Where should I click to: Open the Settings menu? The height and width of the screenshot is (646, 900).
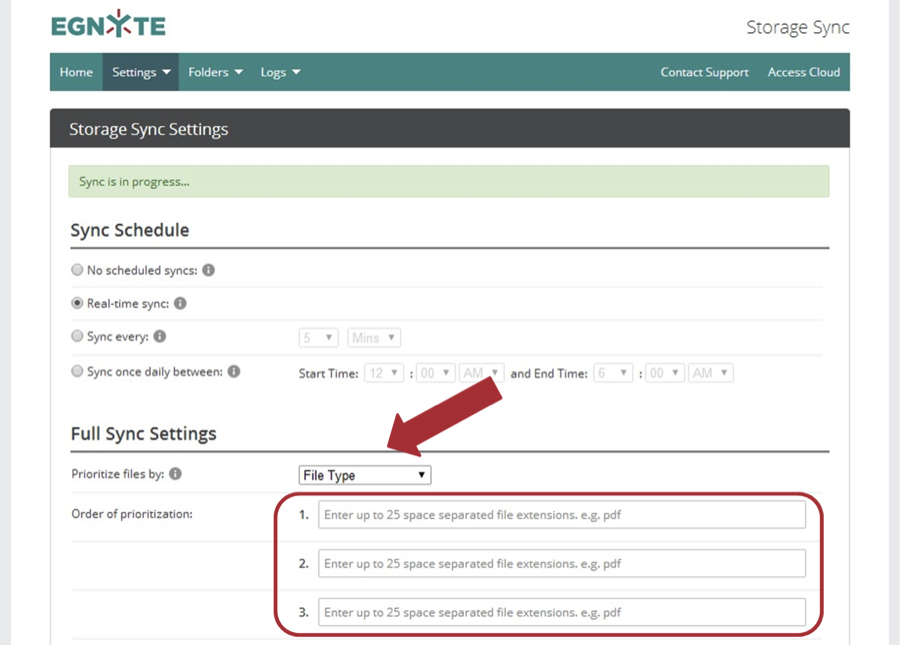pos(141,72)
